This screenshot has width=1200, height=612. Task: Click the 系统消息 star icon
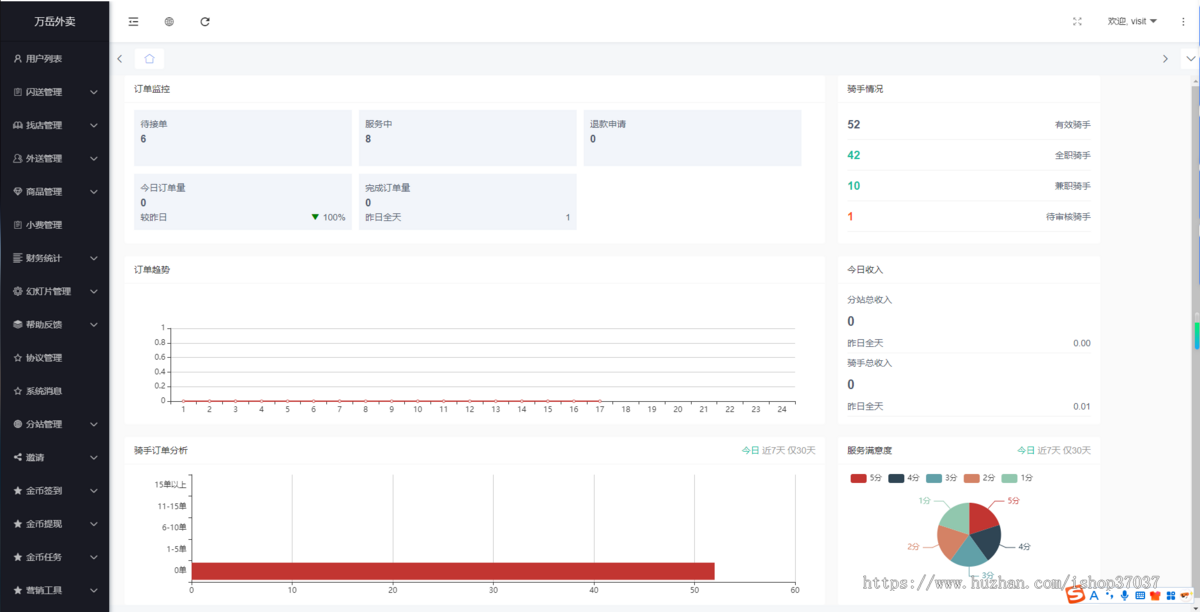[18, 391]
